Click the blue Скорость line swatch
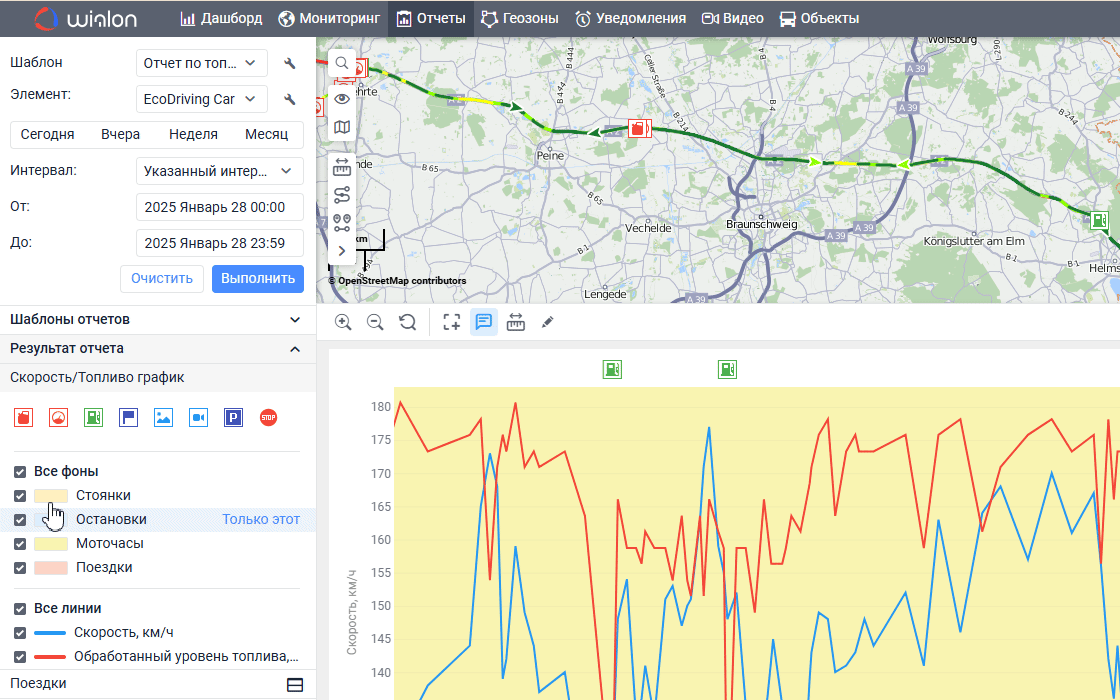 [x=50, y=633]
